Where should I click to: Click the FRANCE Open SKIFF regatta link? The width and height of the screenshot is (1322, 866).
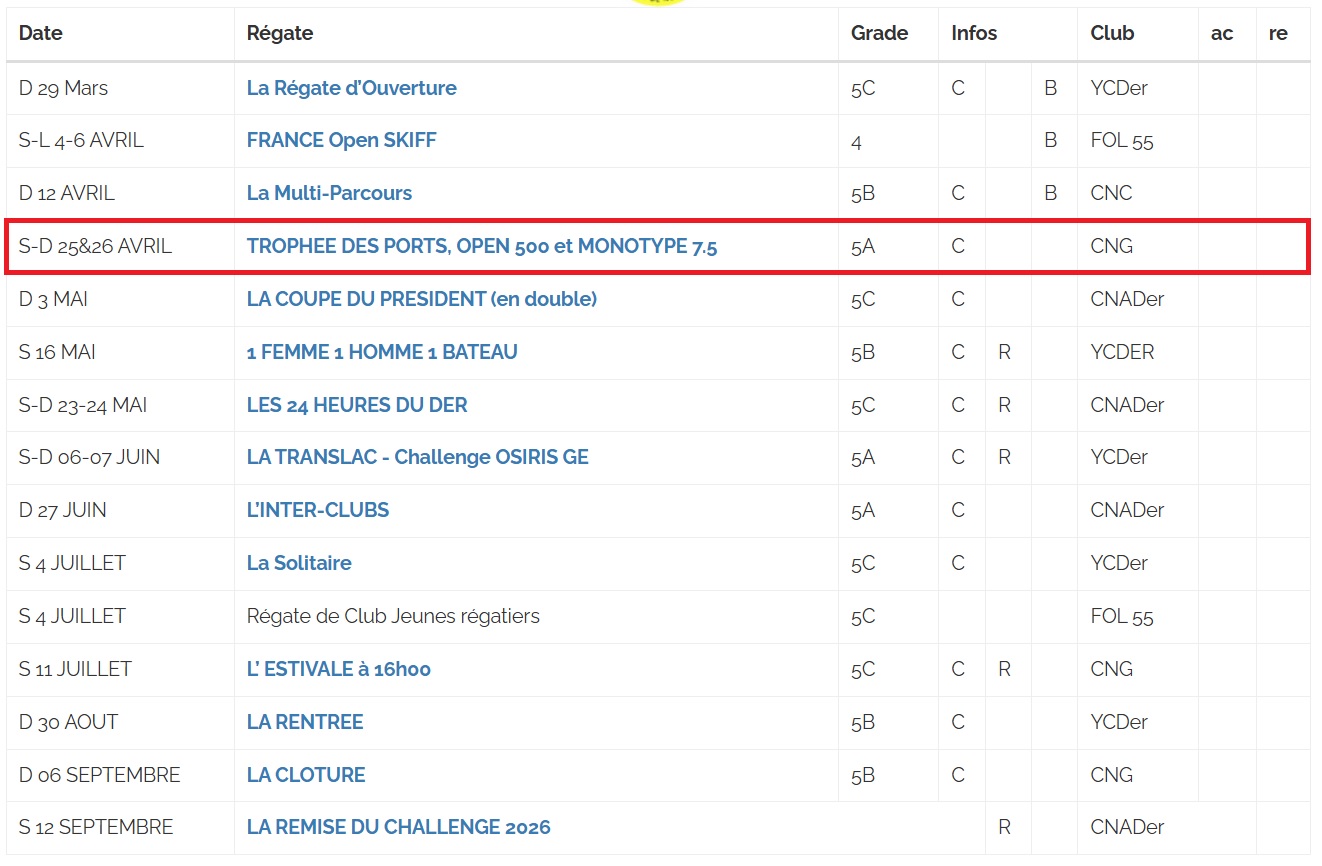(341, 141)
